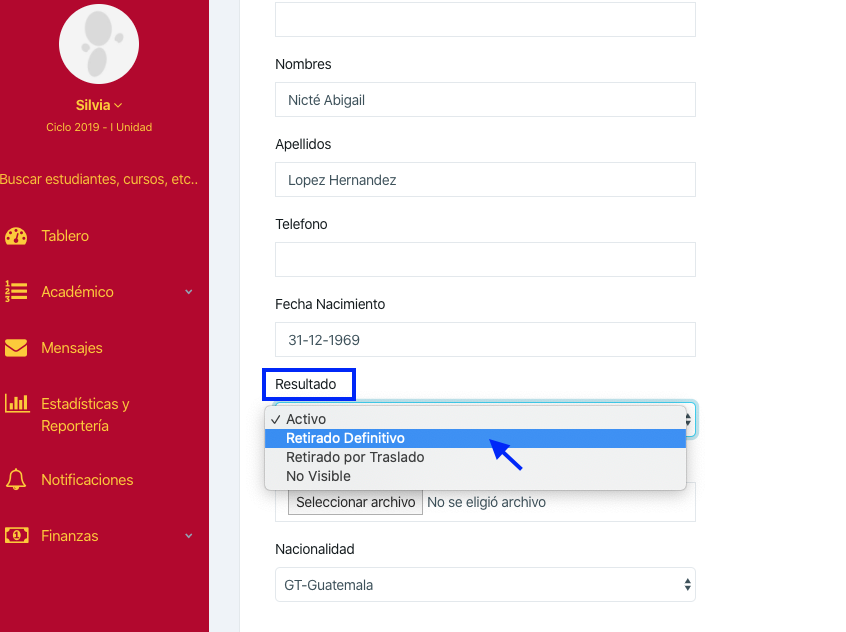Click the Fecha Nacimiento label
Screen dimensions: 846x632
pyautogui.click(x=330, y=304)
